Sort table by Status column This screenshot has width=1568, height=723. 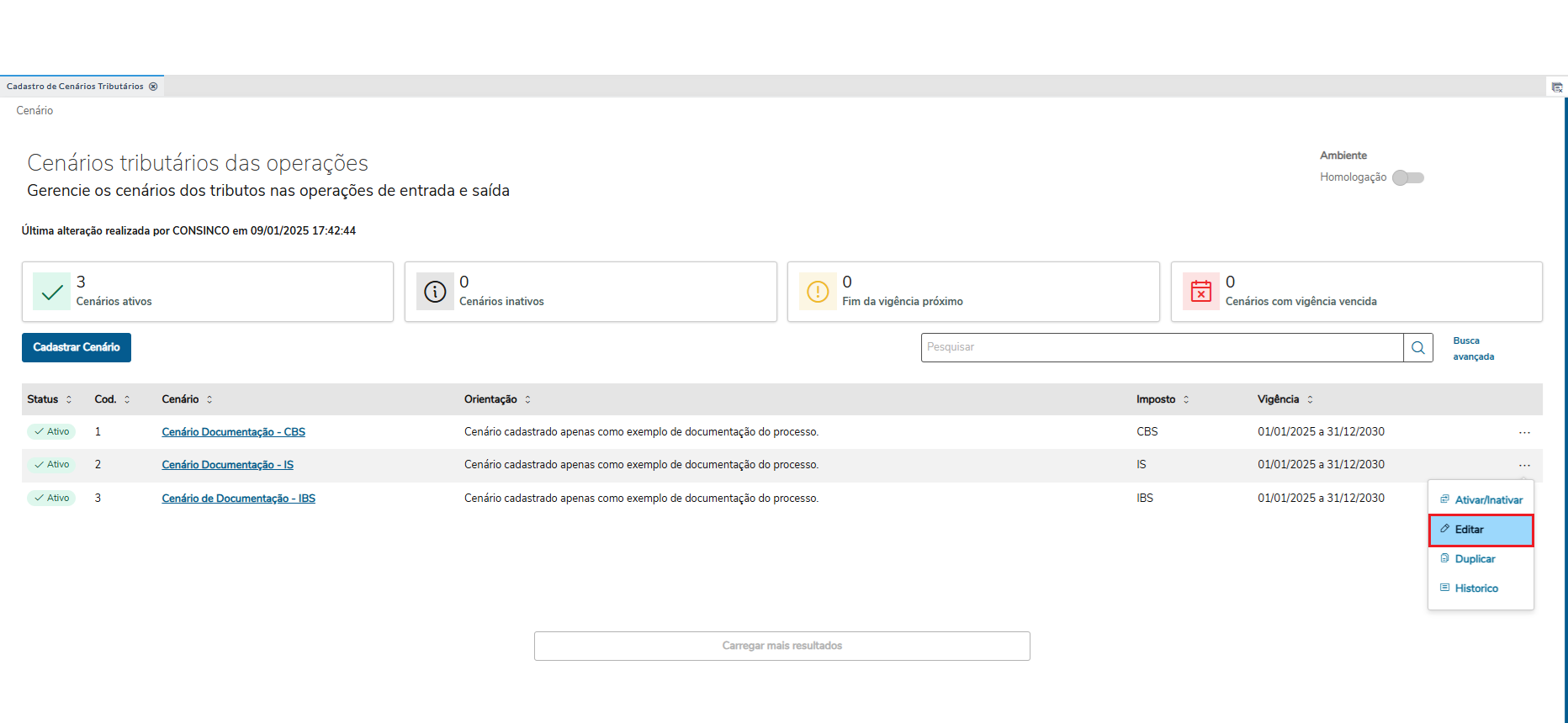[69, 399]
